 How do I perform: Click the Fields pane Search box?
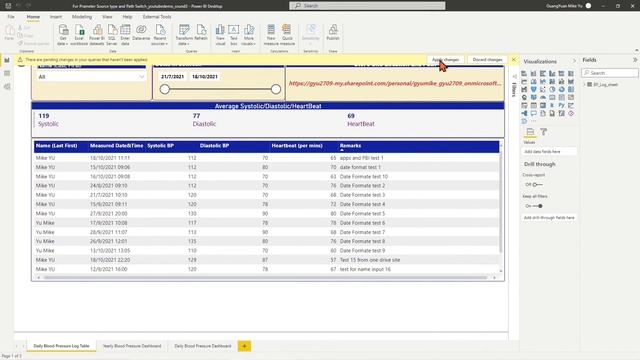click(x=610, y=73)
